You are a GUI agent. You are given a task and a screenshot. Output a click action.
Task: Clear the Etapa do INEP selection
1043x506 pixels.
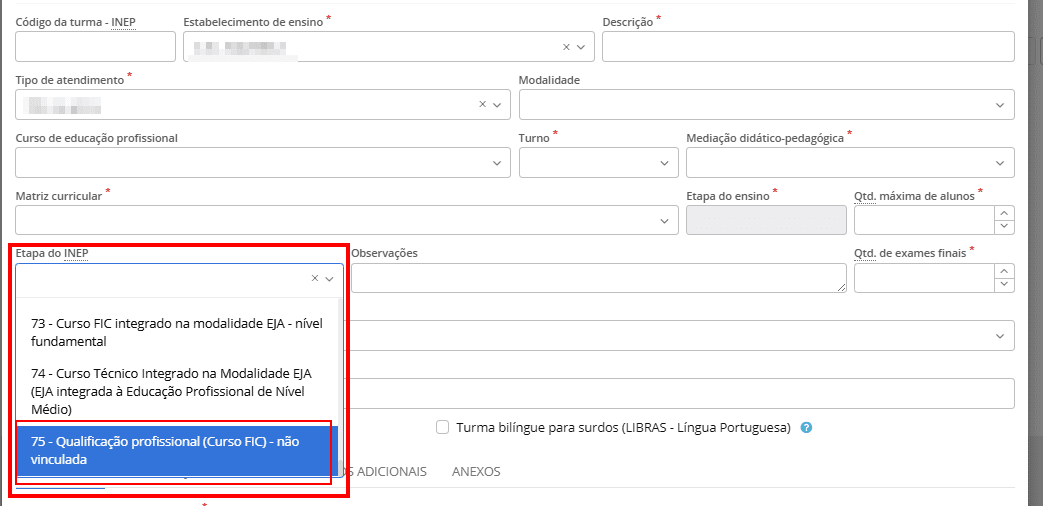tap(315, 279)
